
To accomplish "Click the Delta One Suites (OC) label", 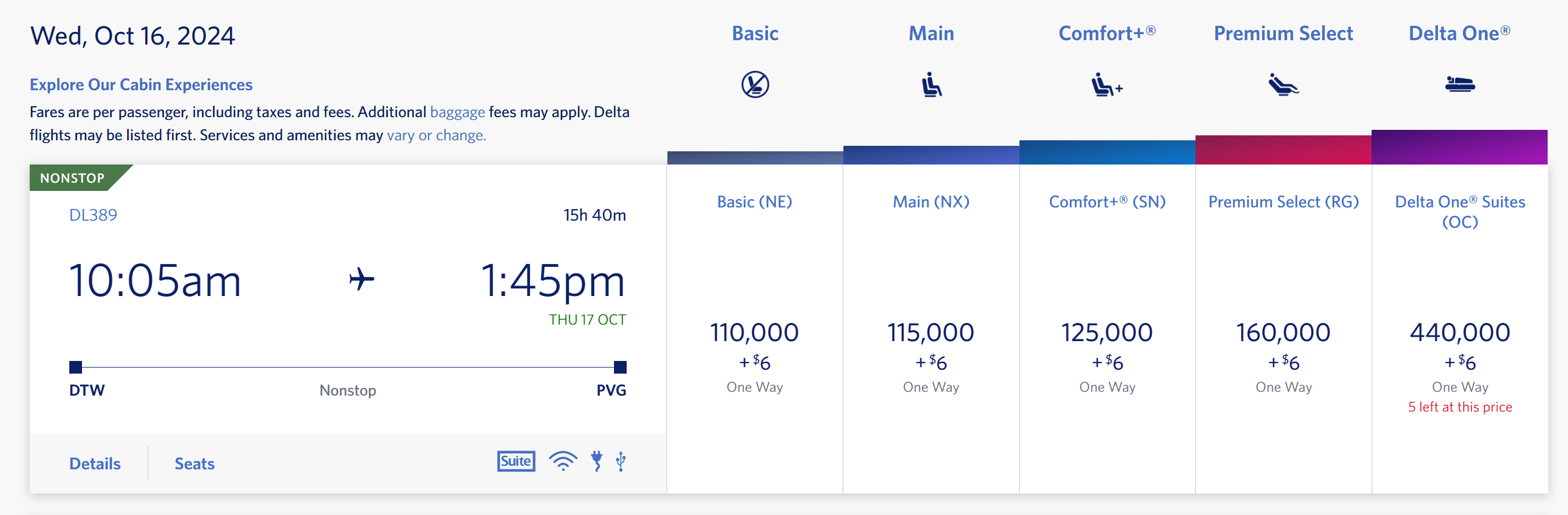I will click(x=1460, y=211).
